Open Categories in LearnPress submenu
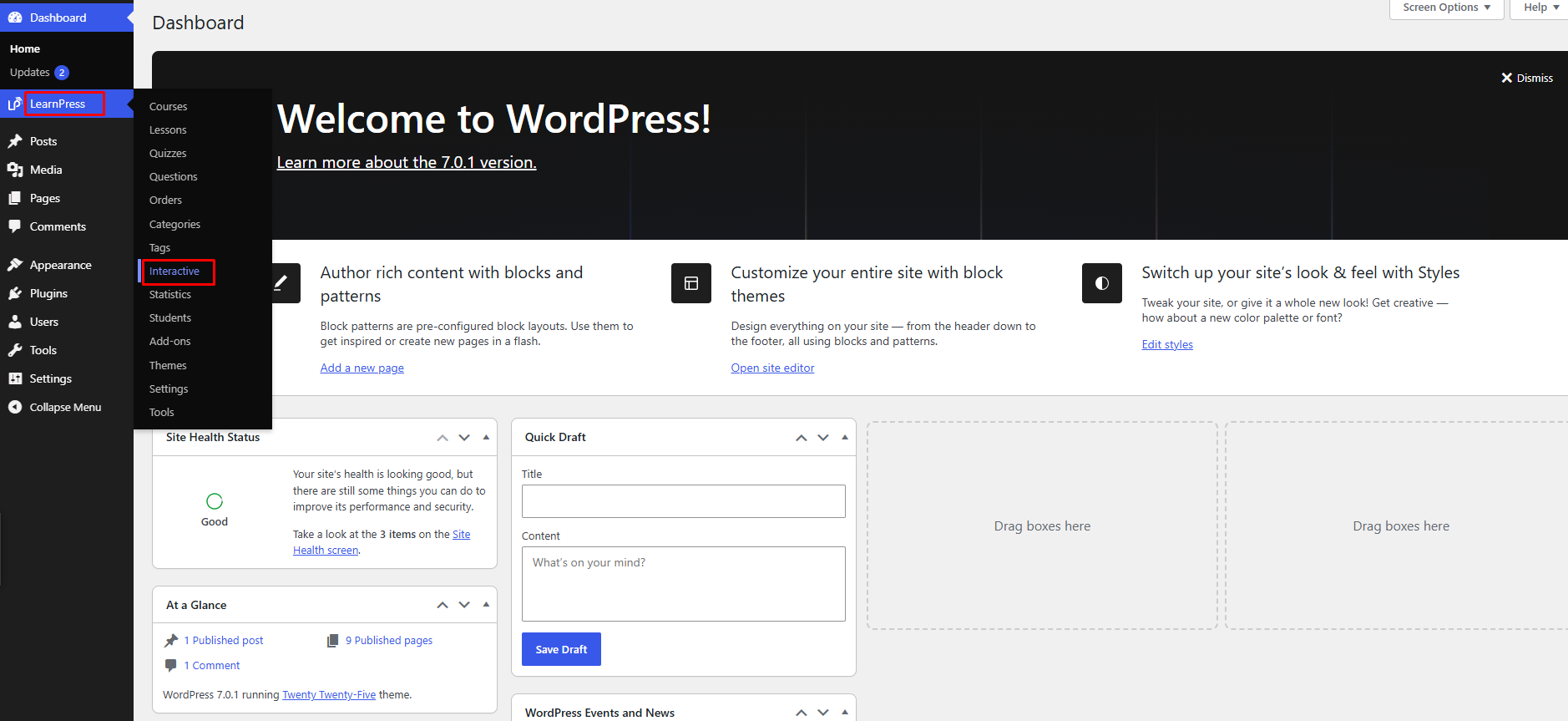The width and height of the screenshot is (1568, 721). pos(175,225)
